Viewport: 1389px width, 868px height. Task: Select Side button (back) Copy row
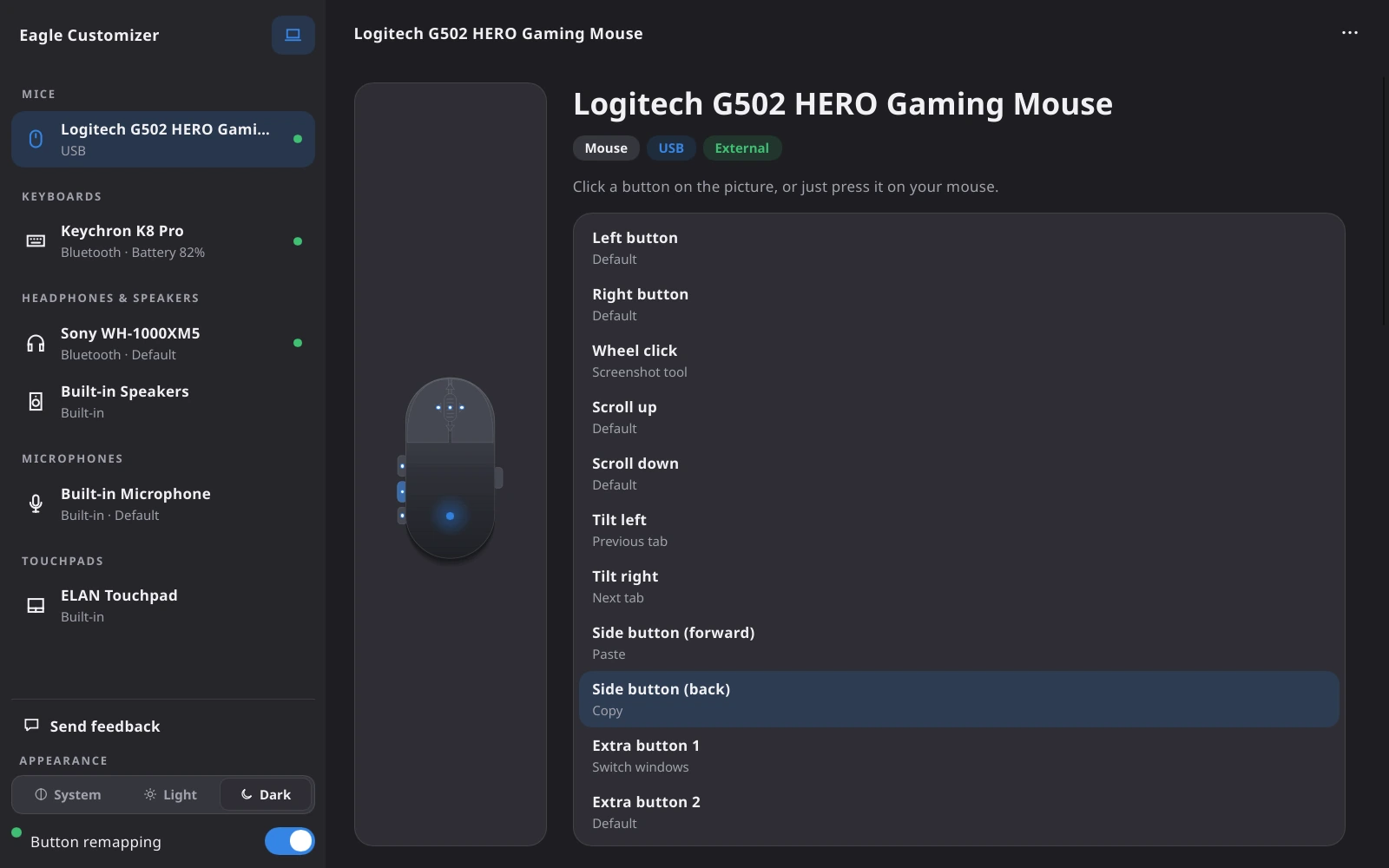pos(958,700)
